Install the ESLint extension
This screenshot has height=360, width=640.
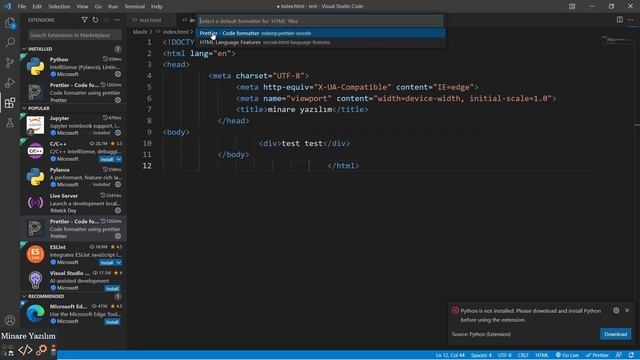107,262
